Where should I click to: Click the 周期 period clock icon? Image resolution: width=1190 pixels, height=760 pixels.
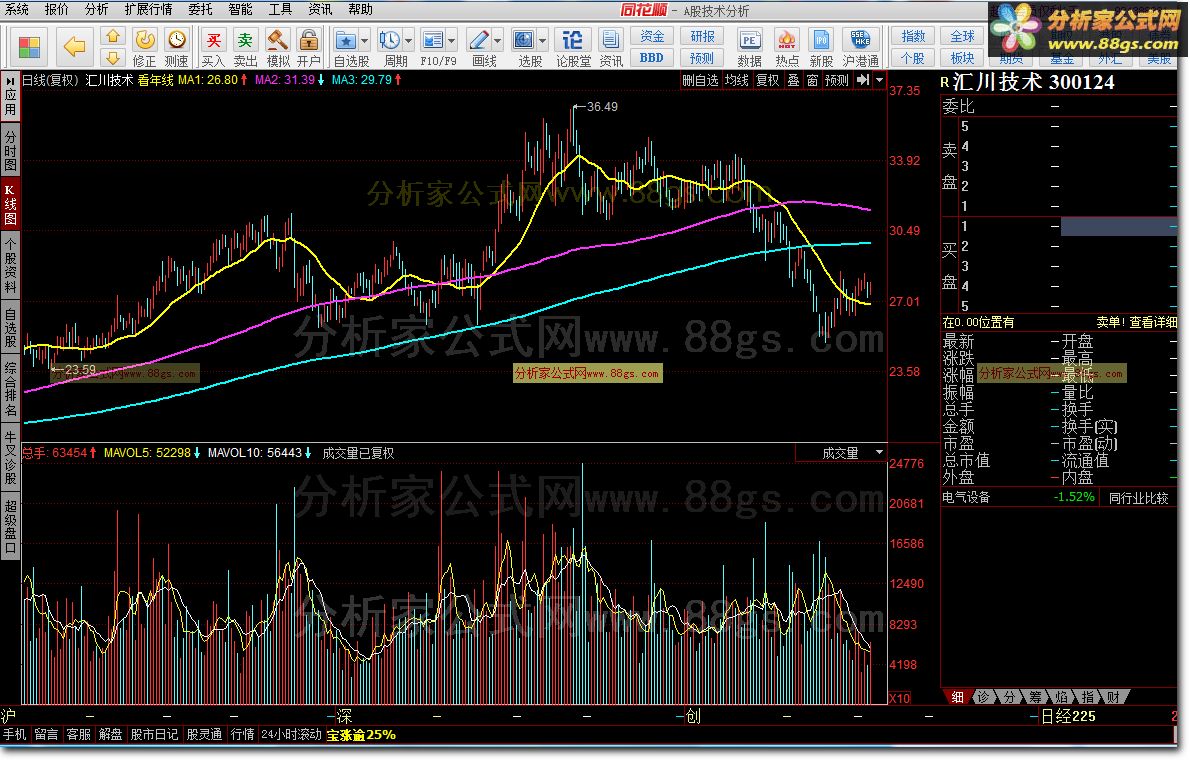(x=391, y=47)
